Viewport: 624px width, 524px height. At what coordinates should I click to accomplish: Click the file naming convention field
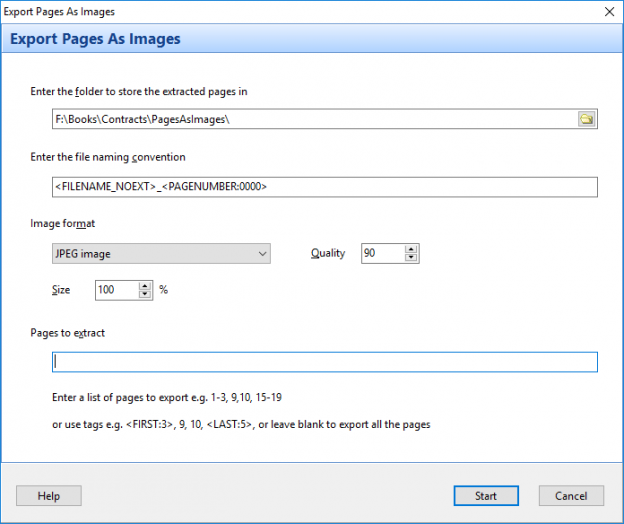(325, 187)
